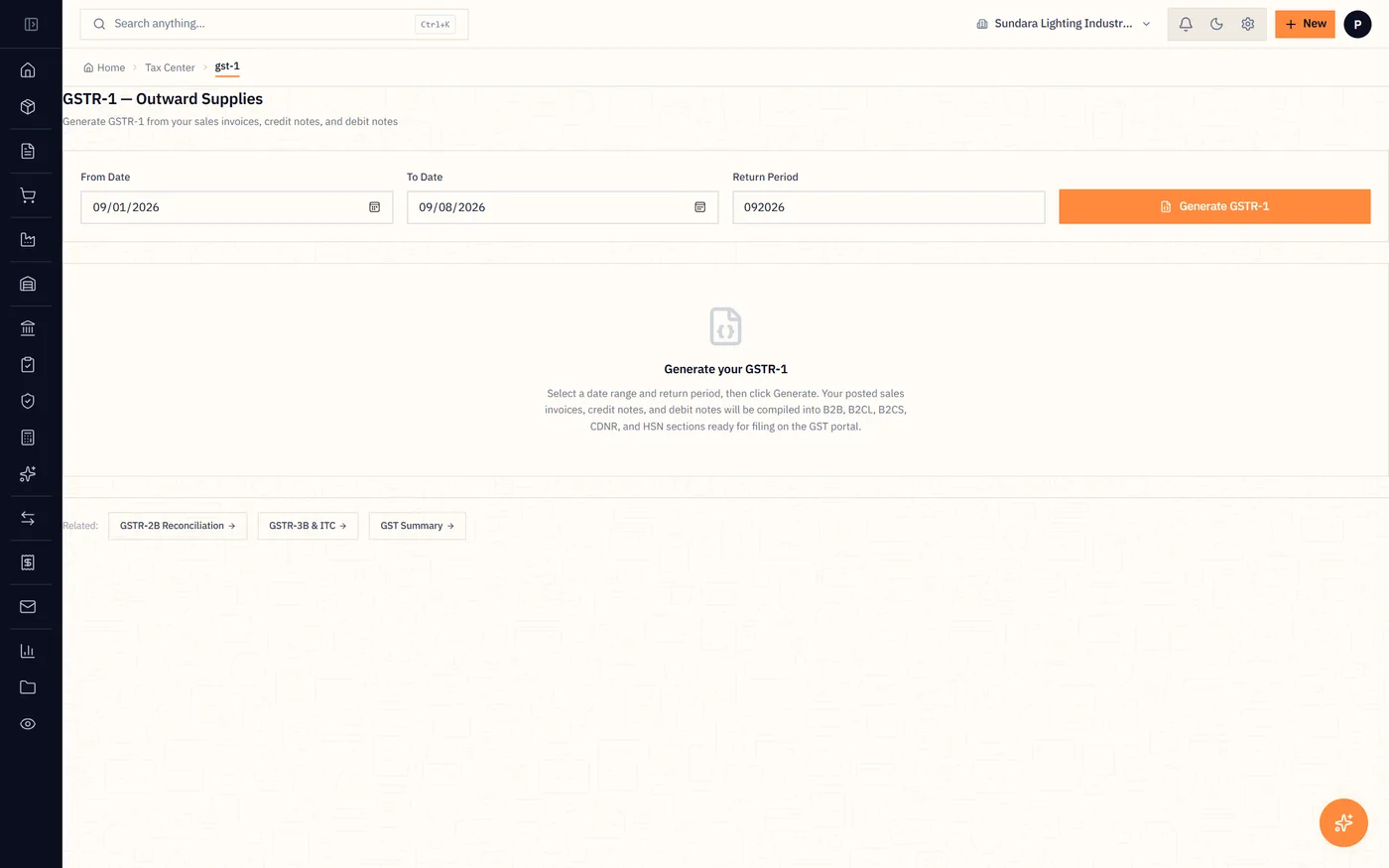Screen dimensions: 1389x868
Task: Open the floating AI assistant button
Action: (x=1343, y=822)
